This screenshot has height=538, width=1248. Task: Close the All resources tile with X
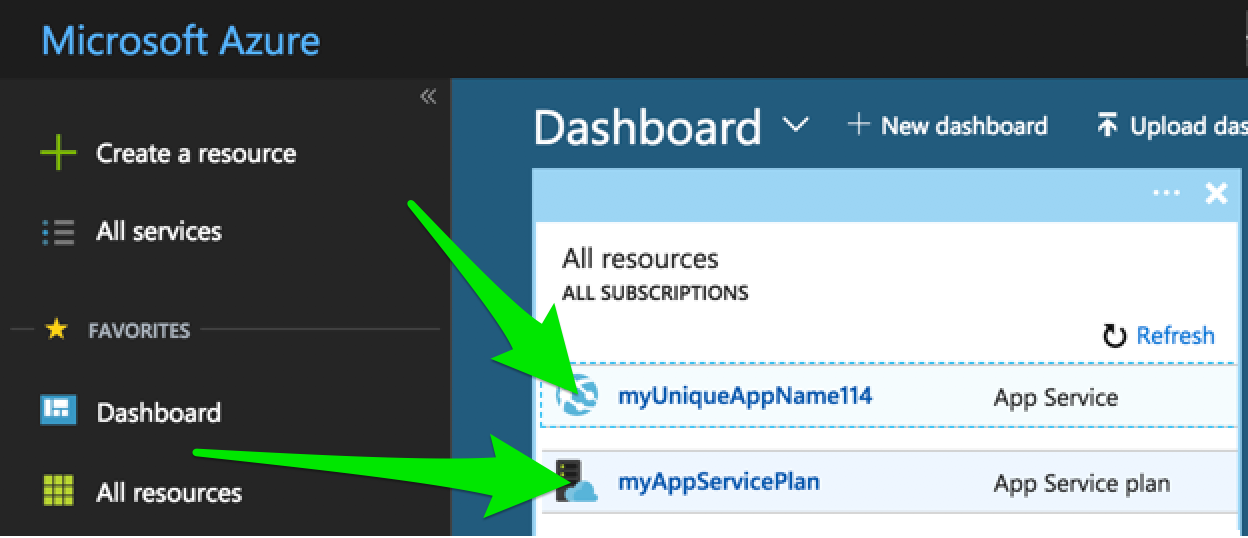coord(1216,193)
